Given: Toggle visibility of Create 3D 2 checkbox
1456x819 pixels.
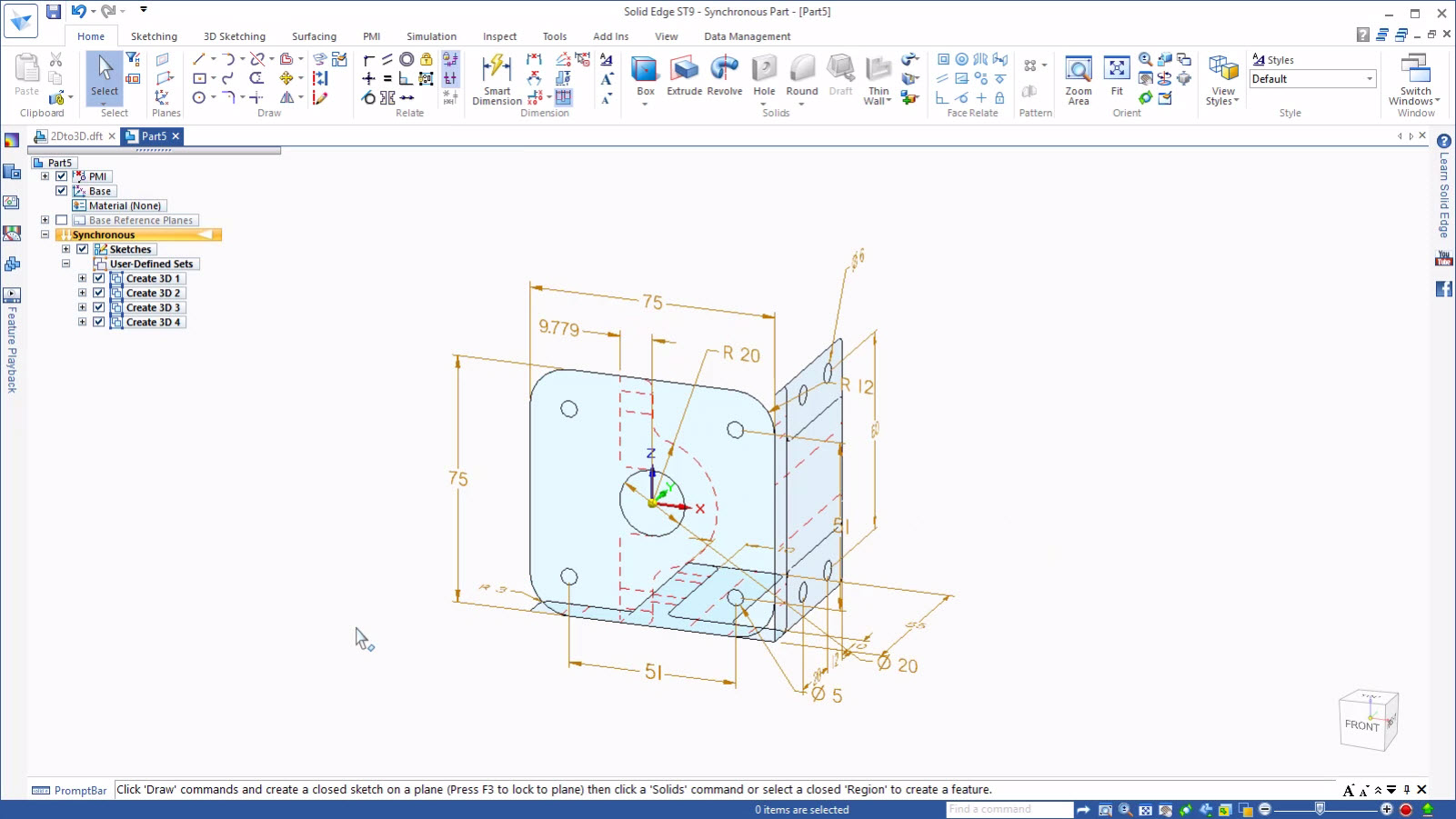Looking at the screenshot, I should [x=98, y=292].
